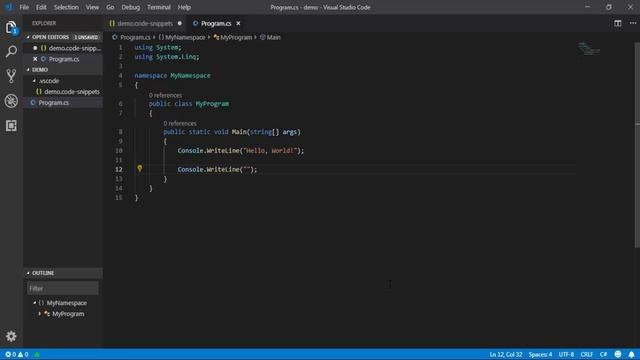Click errors and warnings status indicator

click(17, 354)
